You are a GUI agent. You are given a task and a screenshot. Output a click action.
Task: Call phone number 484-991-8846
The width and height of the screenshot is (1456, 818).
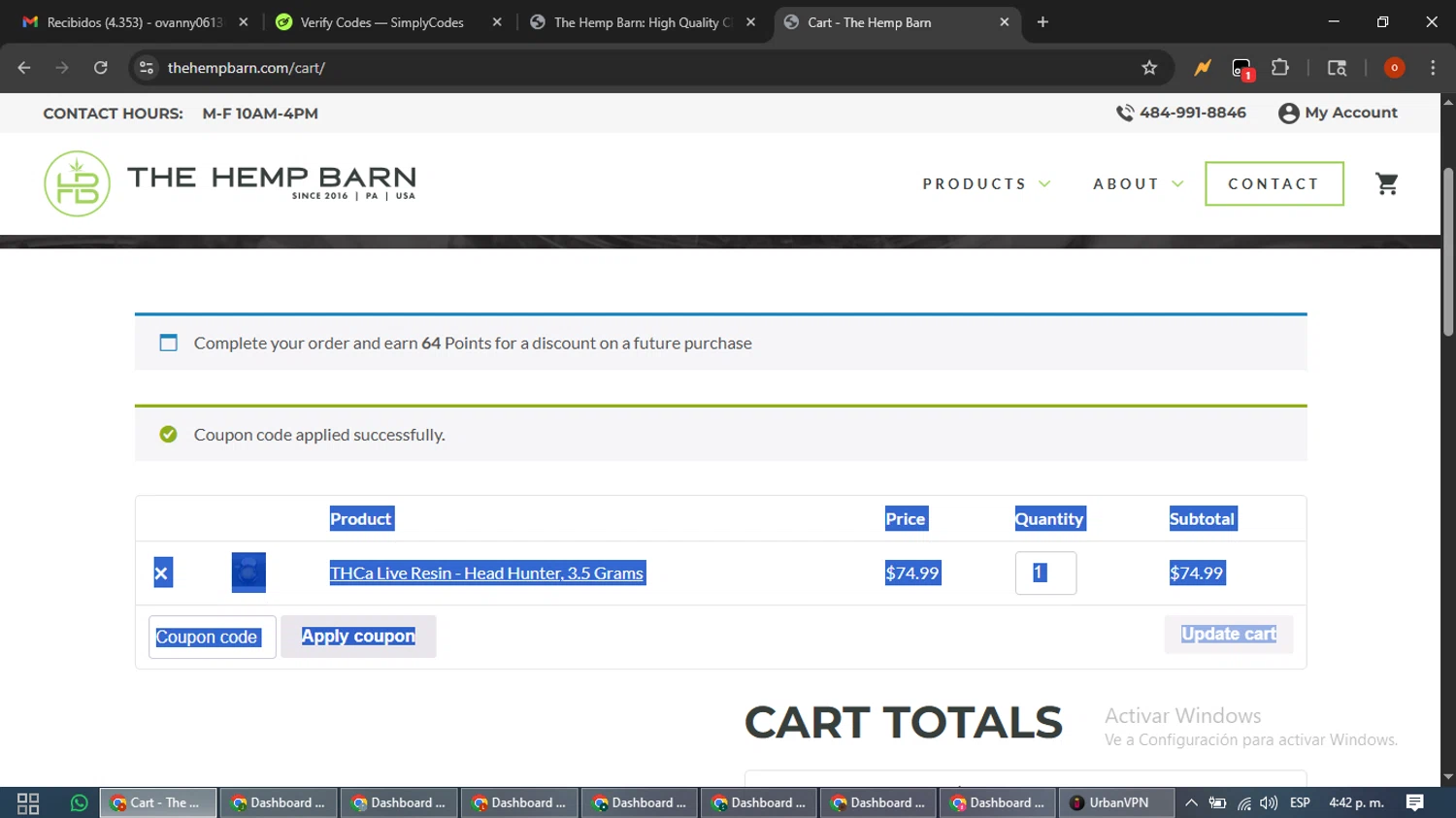(1181, 113)
